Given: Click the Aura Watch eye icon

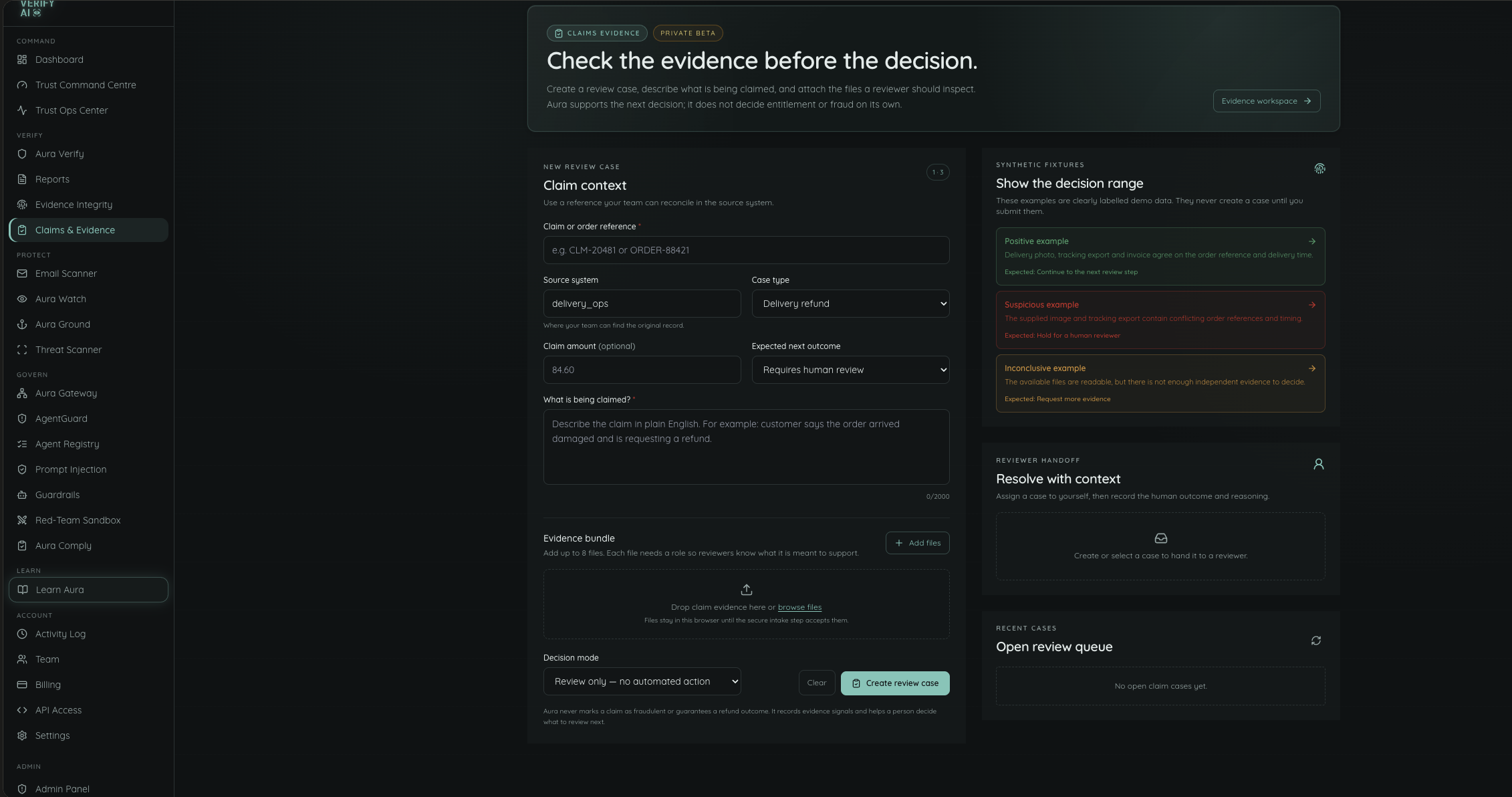Looking at the screenshot, I should [22, 299].
